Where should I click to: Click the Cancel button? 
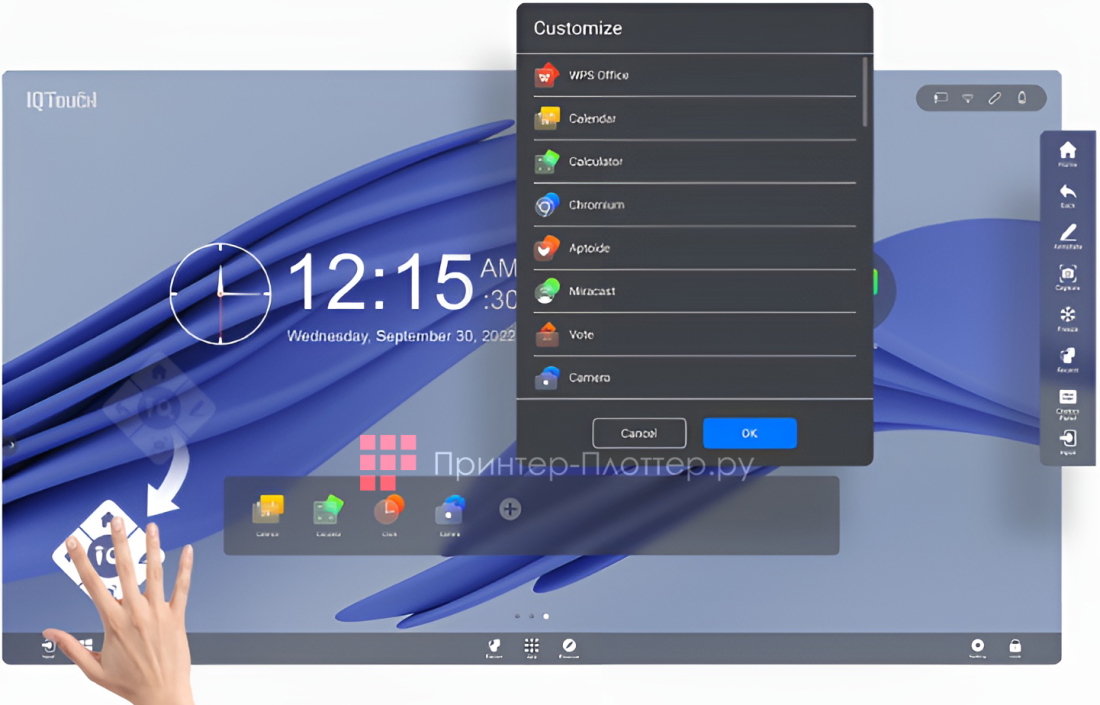point(639,433)
